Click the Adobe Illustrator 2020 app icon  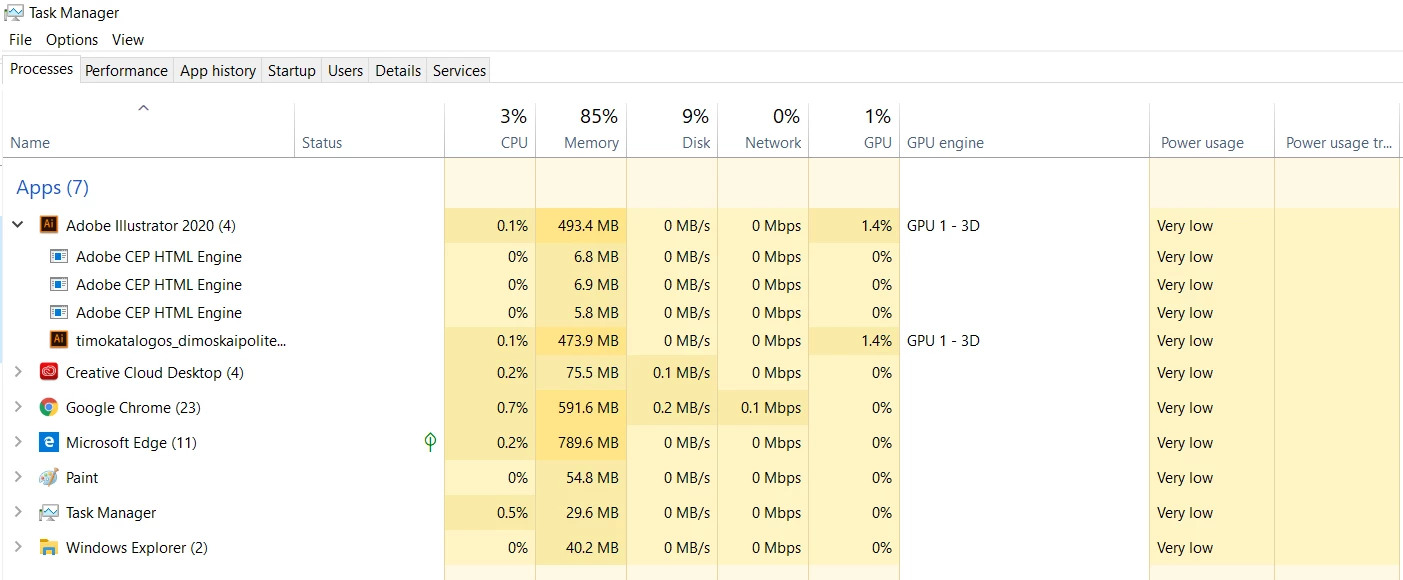(48, 225)
